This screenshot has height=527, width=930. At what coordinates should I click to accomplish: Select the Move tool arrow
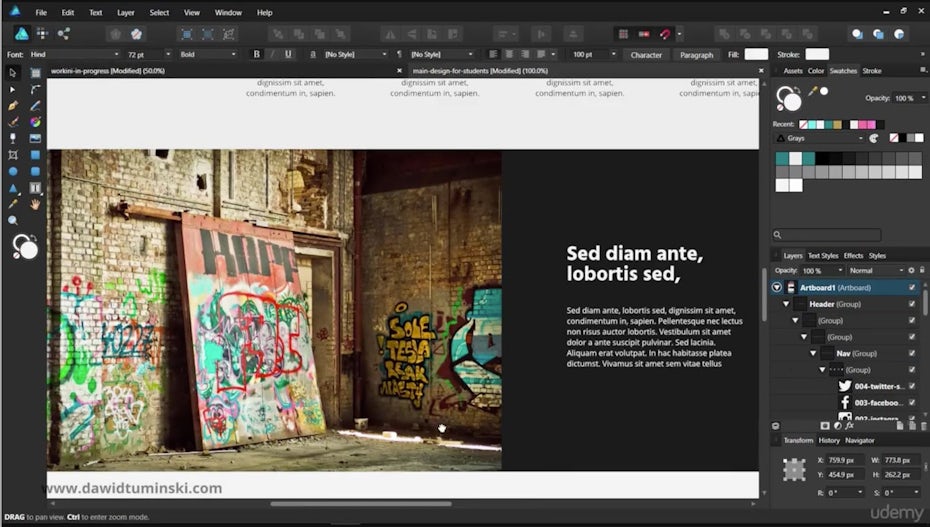click(x=13, y=73)
